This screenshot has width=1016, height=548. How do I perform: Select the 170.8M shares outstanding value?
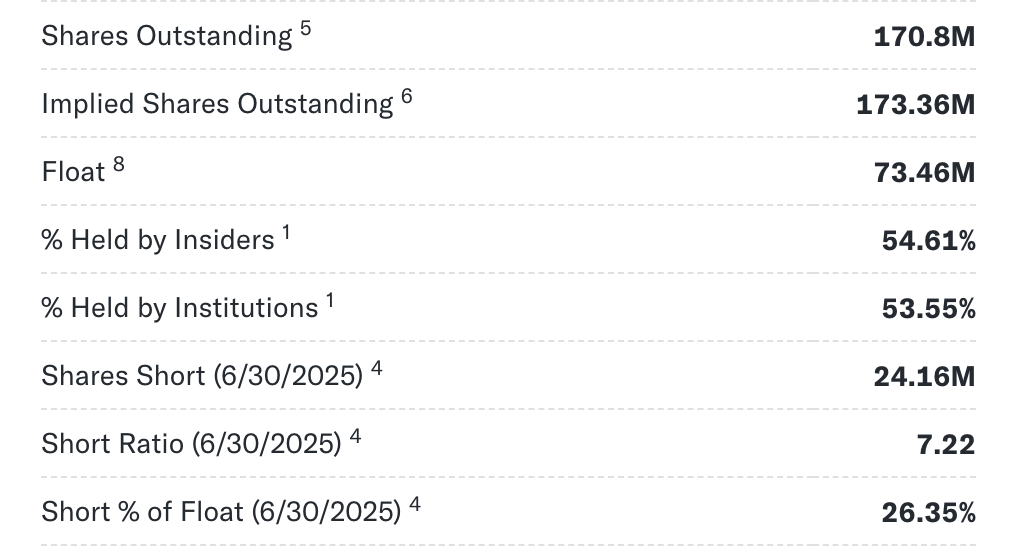coord(923,38)
